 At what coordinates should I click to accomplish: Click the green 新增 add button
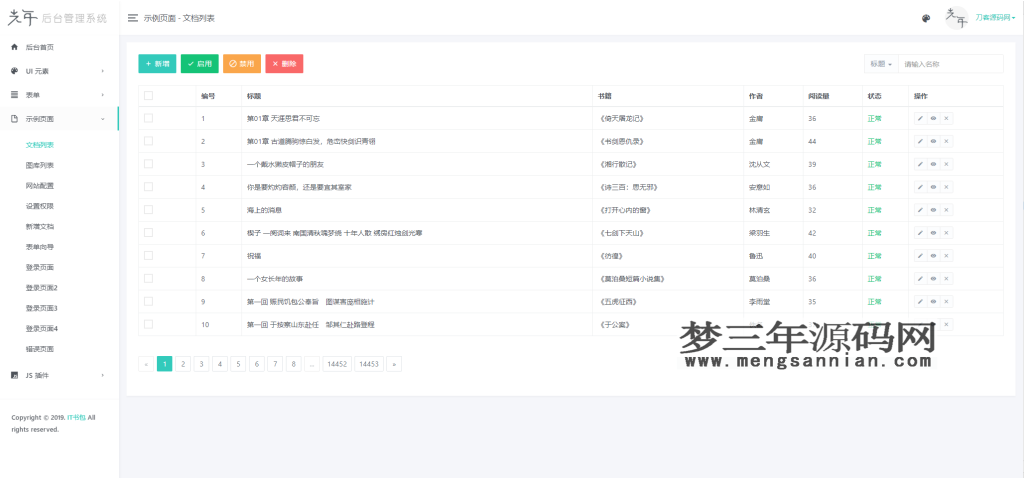coord(157,63)
